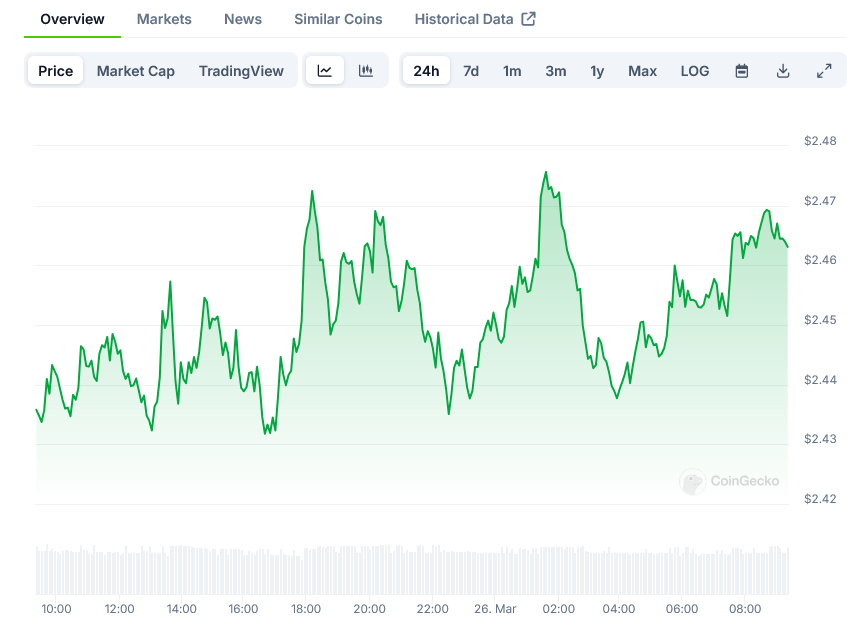This screenshot has width=847, height=630.
Task: Go to the News tab
Action: click(x=243, y=19)
